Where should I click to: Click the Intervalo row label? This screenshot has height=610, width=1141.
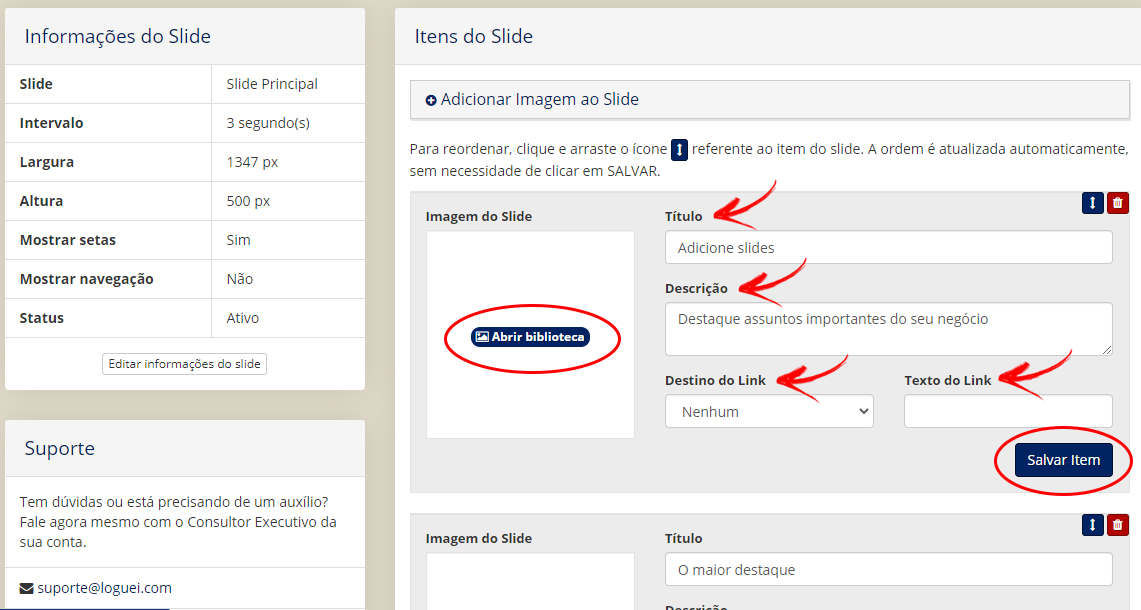tap(52, 123)
